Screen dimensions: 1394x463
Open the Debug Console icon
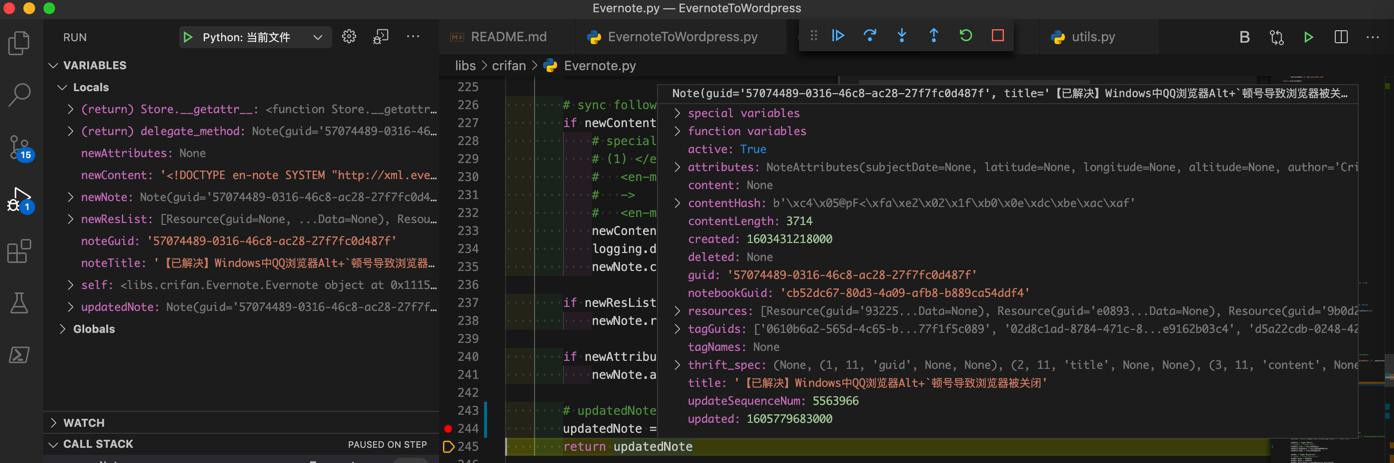tap(381, 37)
